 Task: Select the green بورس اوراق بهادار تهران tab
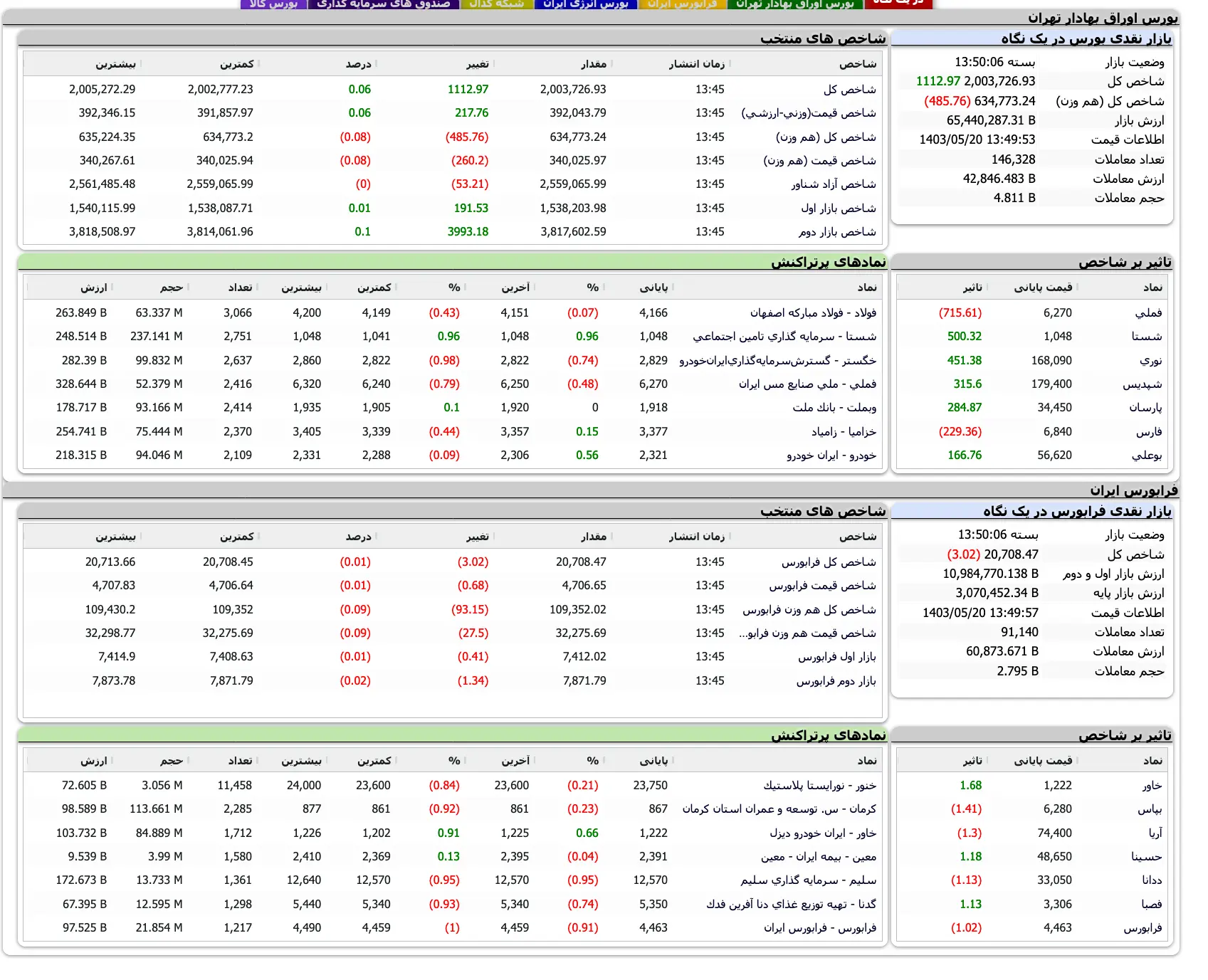tap(794, 4)
